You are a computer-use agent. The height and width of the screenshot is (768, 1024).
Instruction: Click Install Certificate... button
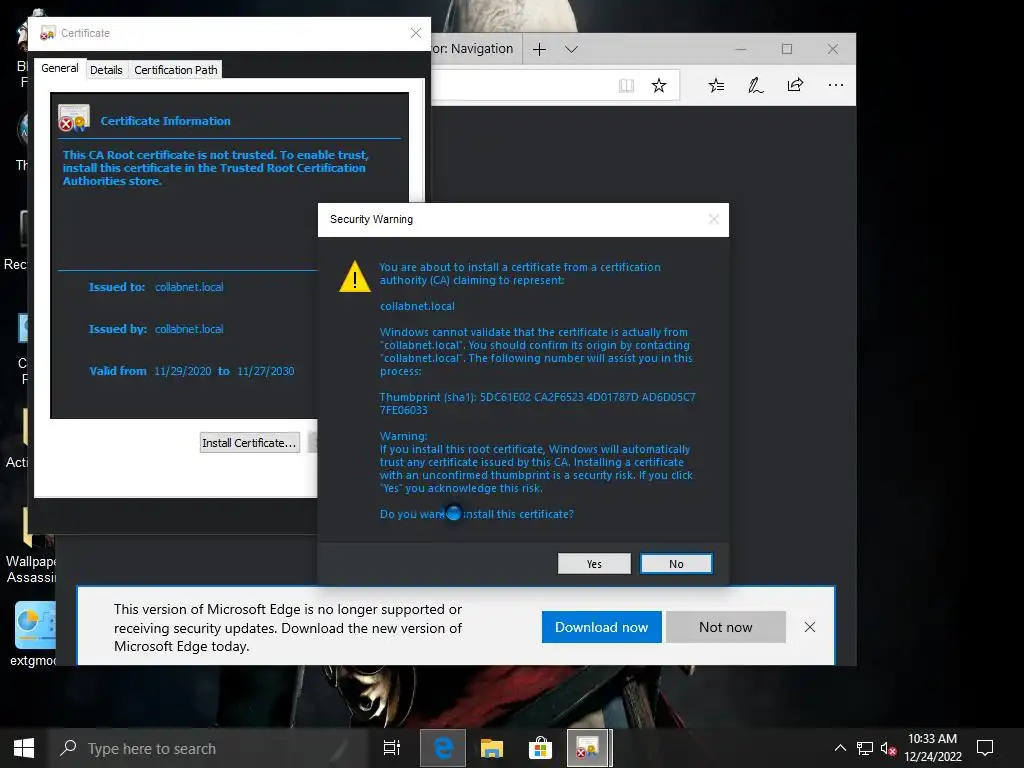click(249, 443)
